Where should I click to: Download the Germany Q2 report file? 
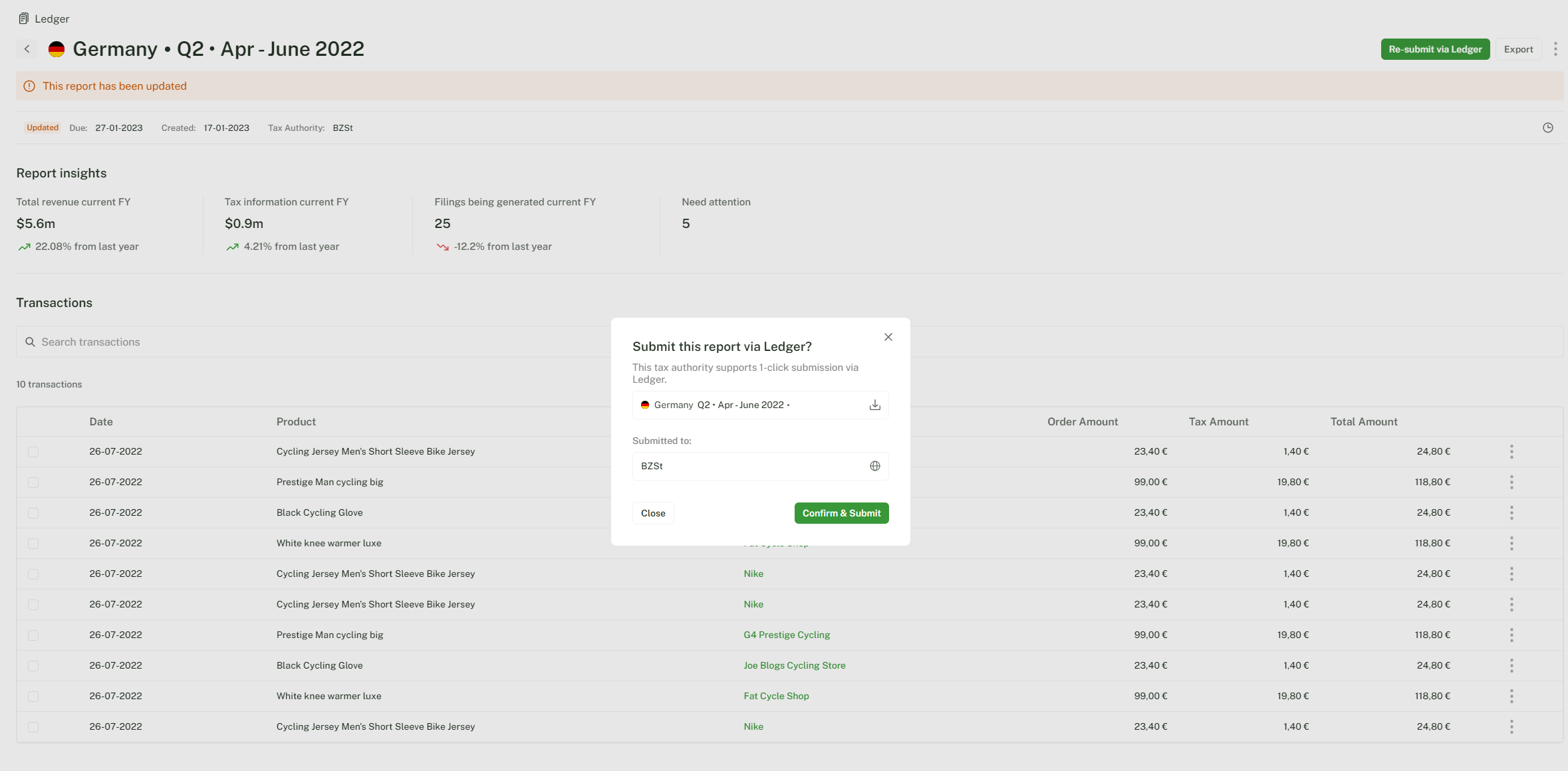tap(874, 405)
